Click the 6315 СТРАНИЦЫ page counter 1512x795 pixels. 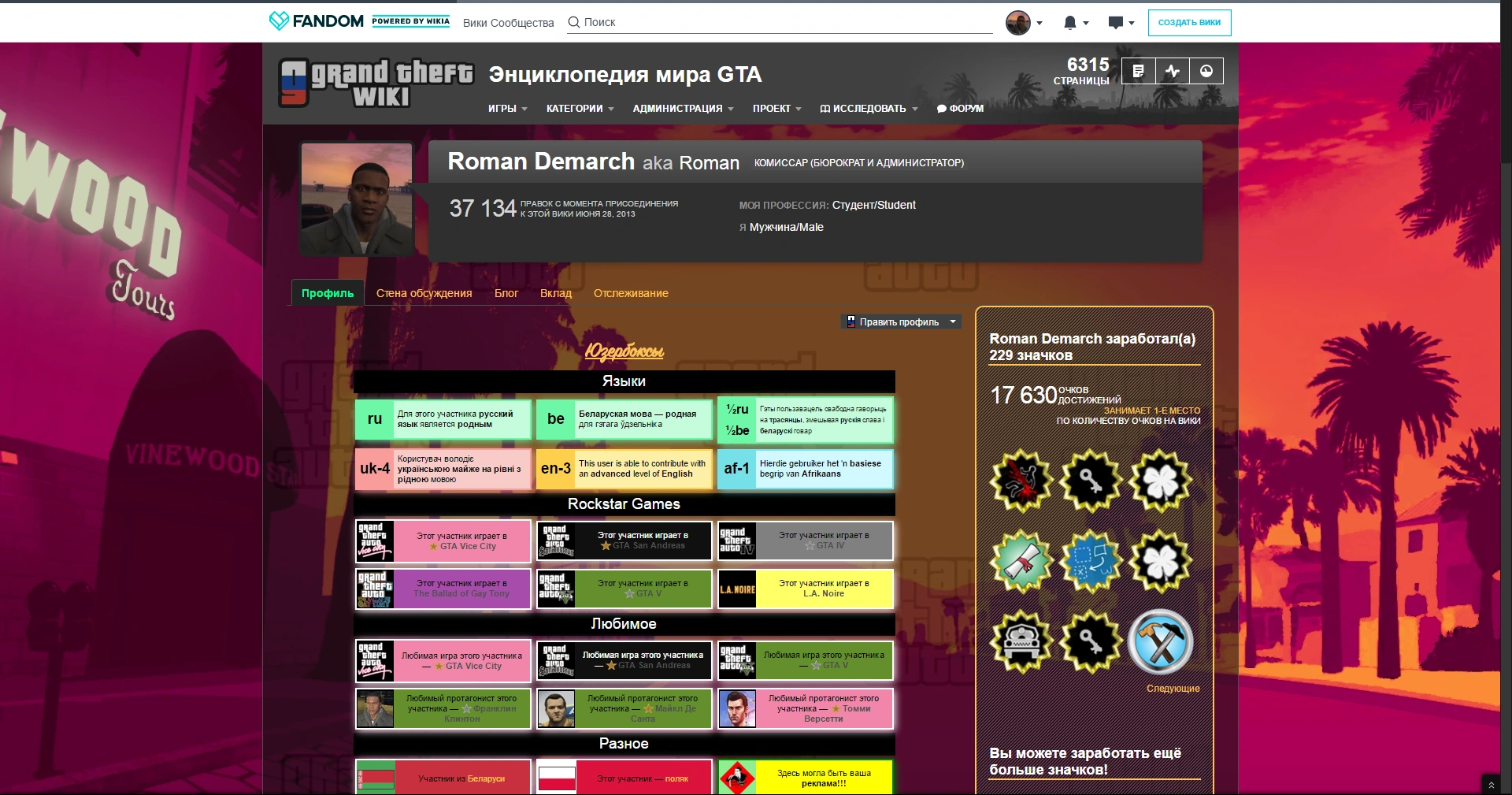1082,70
